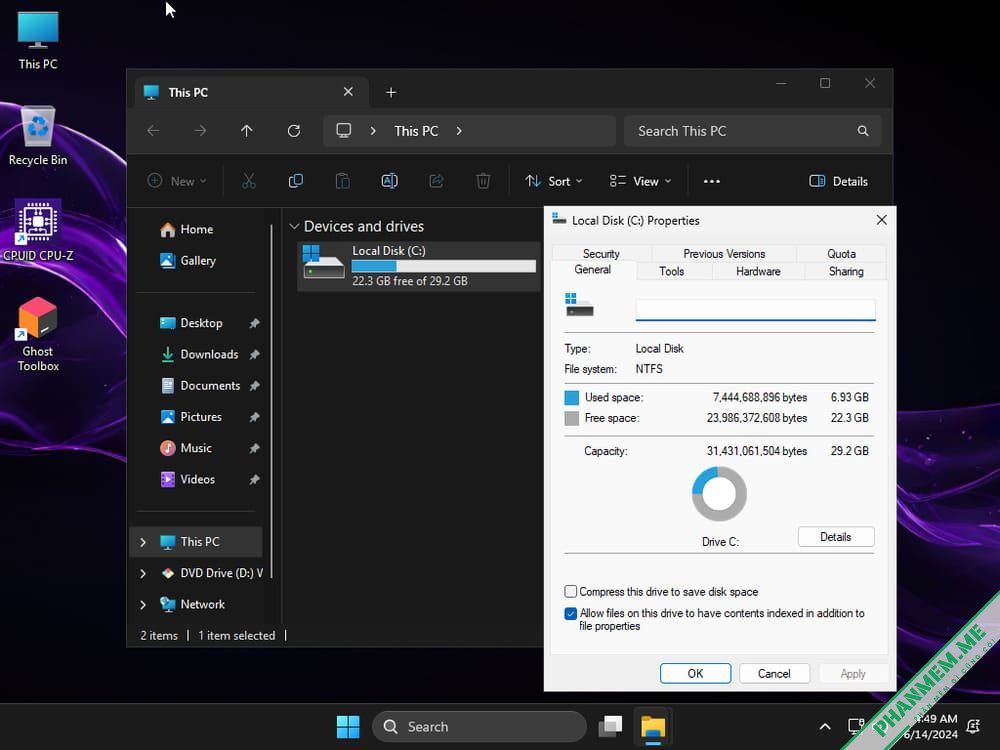Image resolution: width=1000 pixels, height=750 pixels.
Task: Select Gallery in navigation pane
Action: pos(197,260)
